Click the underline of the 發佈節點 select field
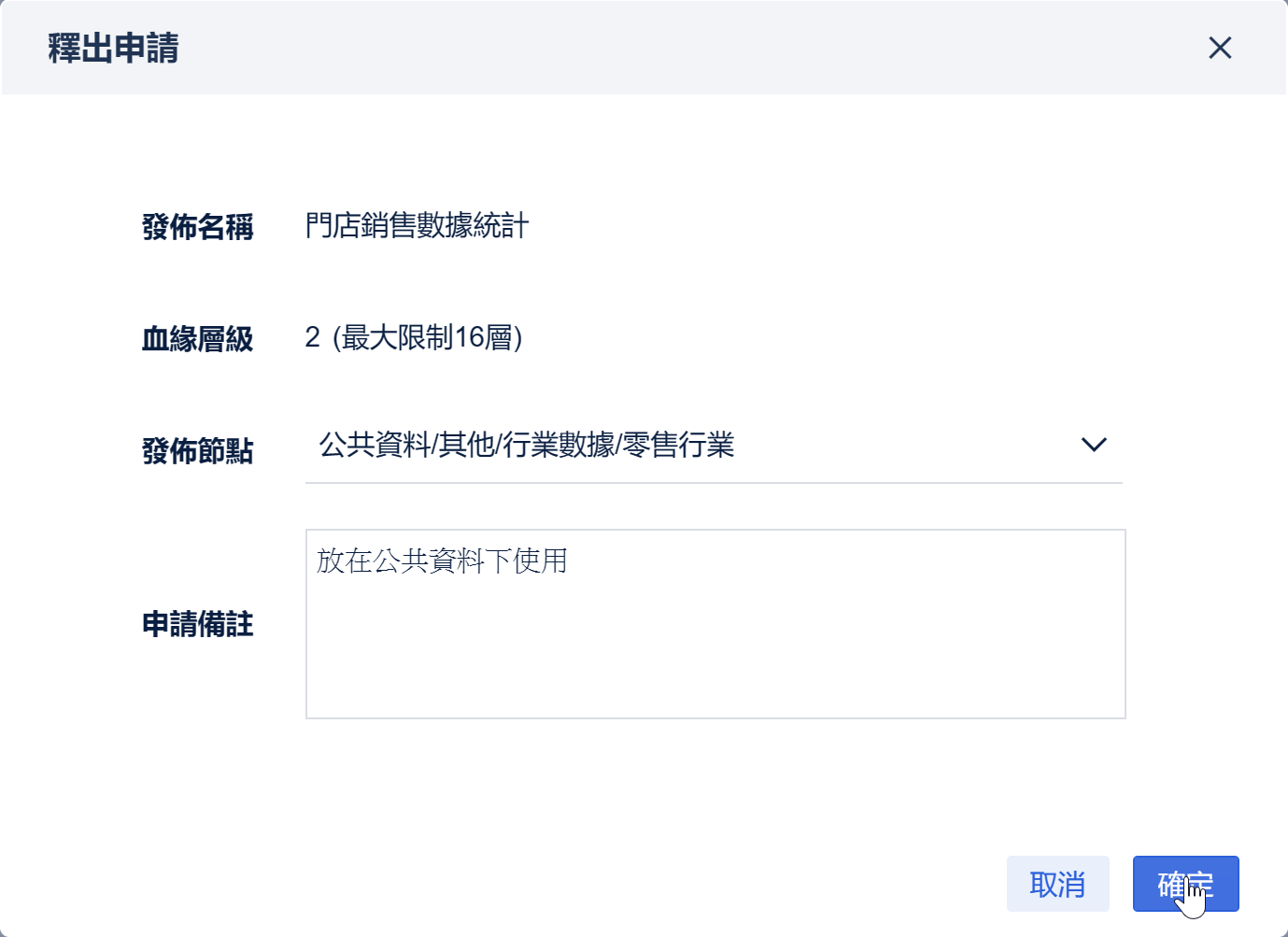This screenshot has height=937, width=1288. click(x=714, y=482)
